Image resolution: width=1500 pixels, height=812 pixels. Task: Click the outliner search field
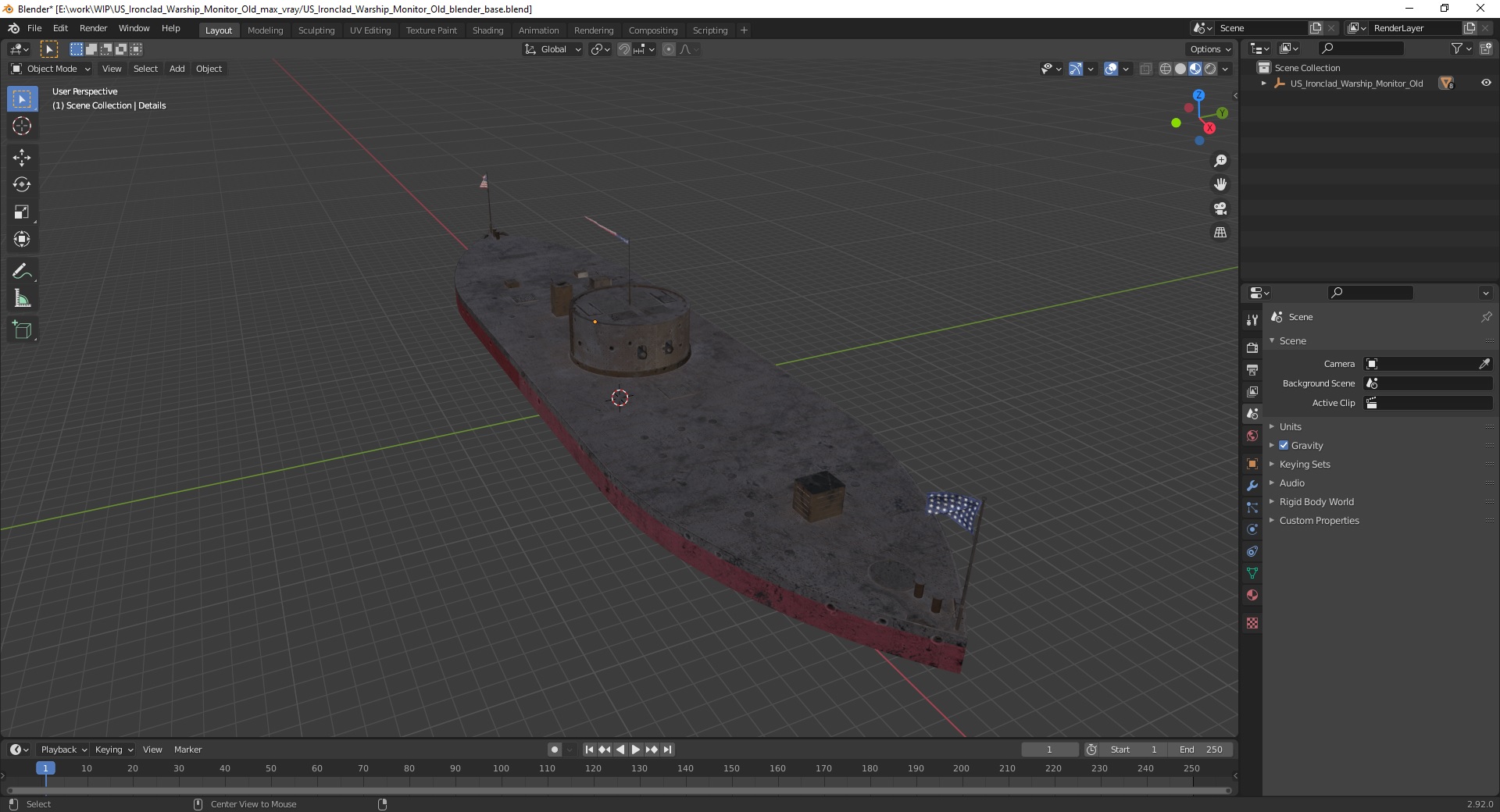(x=1361, y=48)
